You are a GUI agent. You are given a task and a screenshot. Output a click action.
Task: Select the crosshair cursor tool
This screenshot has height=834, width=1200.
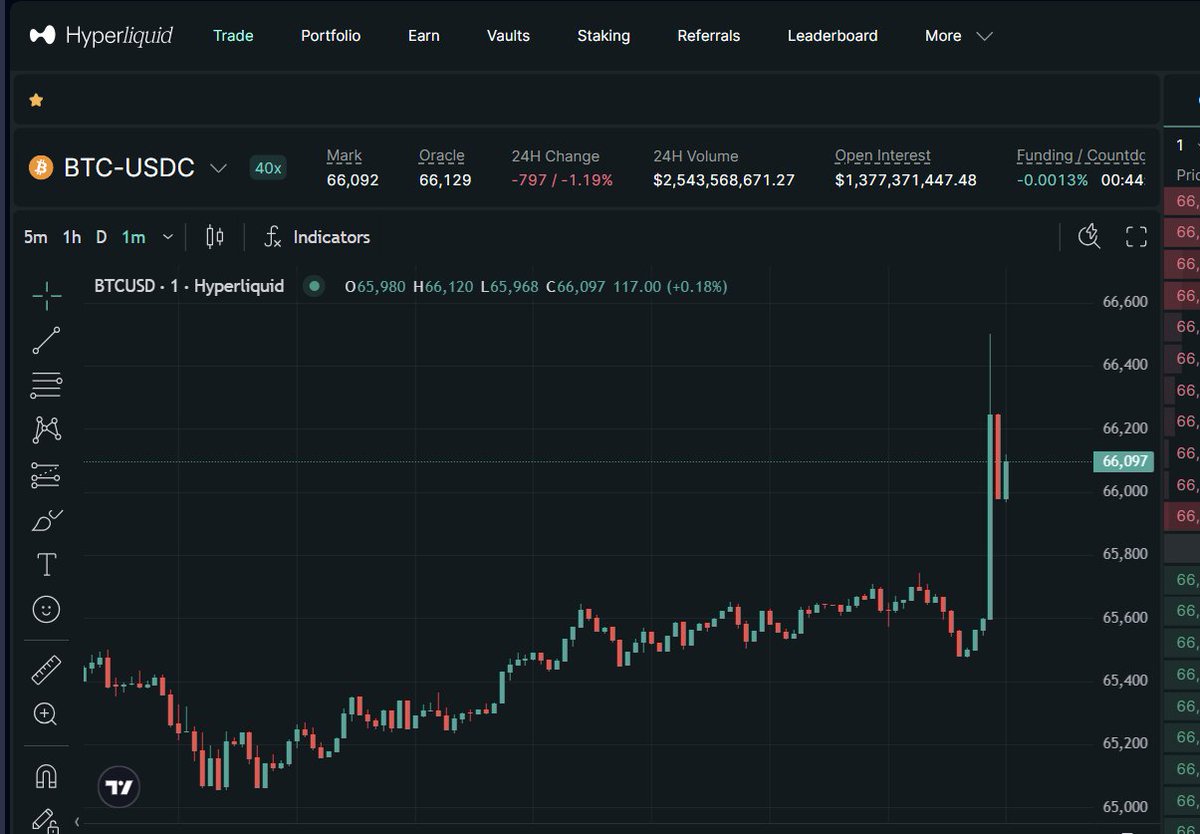click(x=47, y=295)
